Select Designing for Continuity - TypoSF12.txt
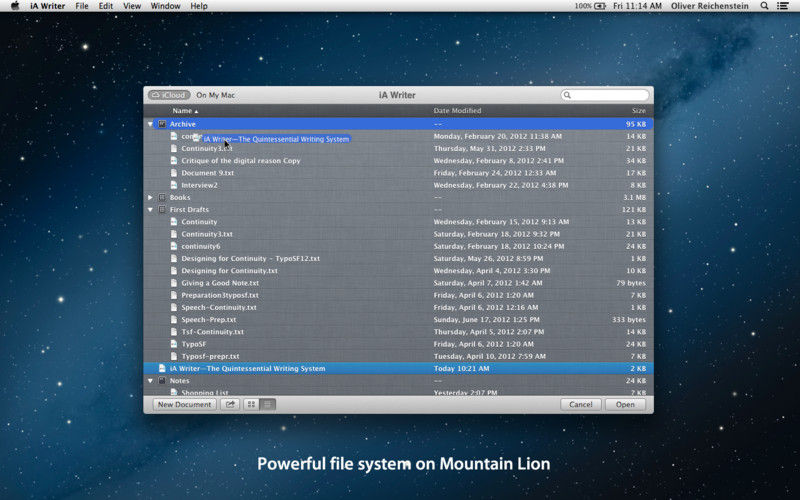Viewport: 800px width, 500px height. [x=251, y=259]
